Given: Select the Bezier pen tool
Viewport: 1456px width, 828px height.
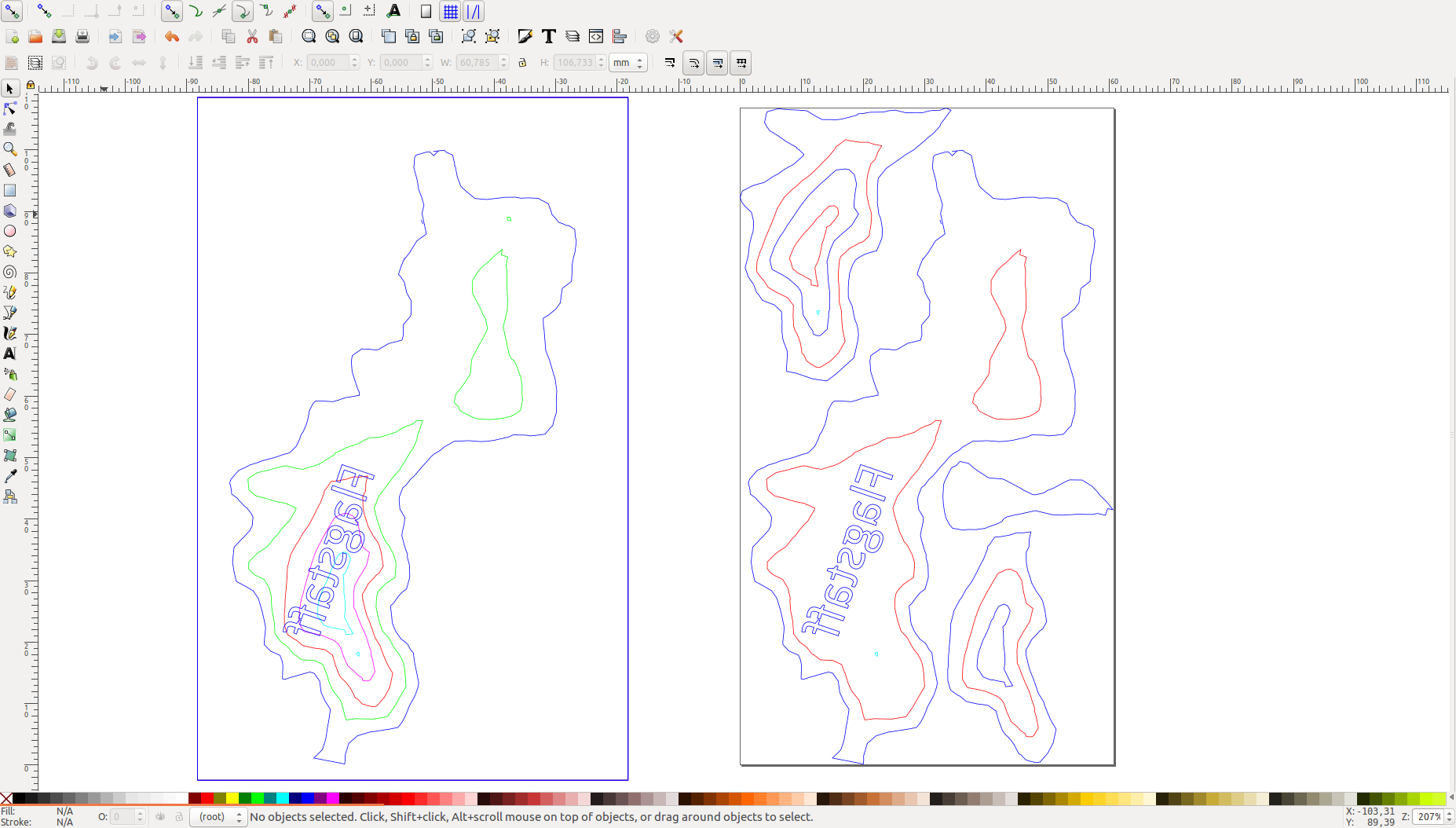Looking at the screenshot, I should tap(10, 313).
